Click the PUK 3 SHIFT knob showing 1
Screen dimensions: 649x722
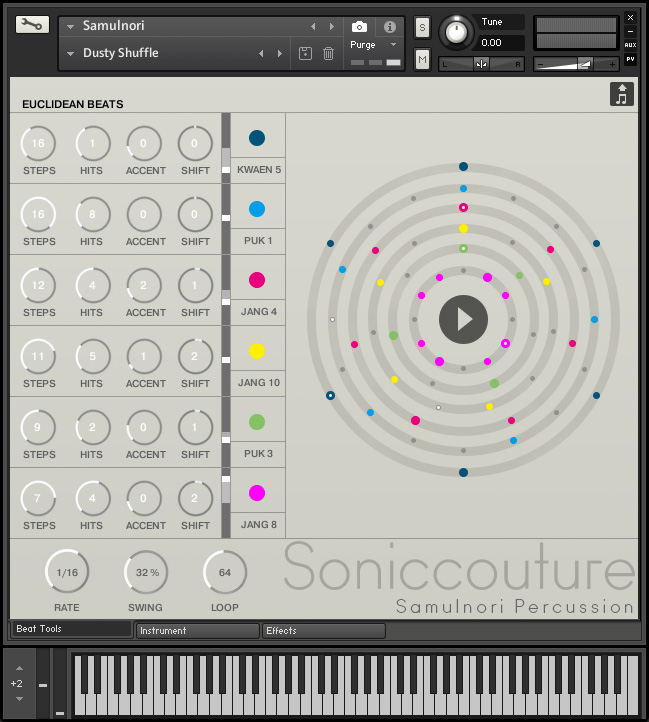pyautogui.click(x=195, y=428)
